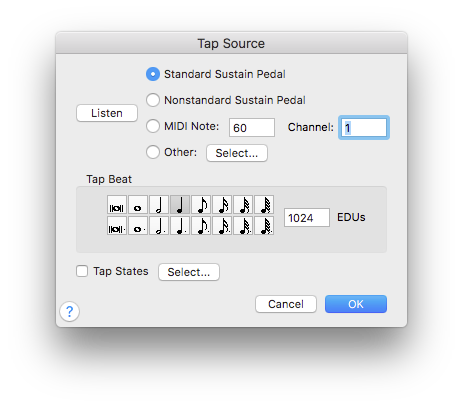Select Standard Sustain Pedal radio button

[153, 74]
